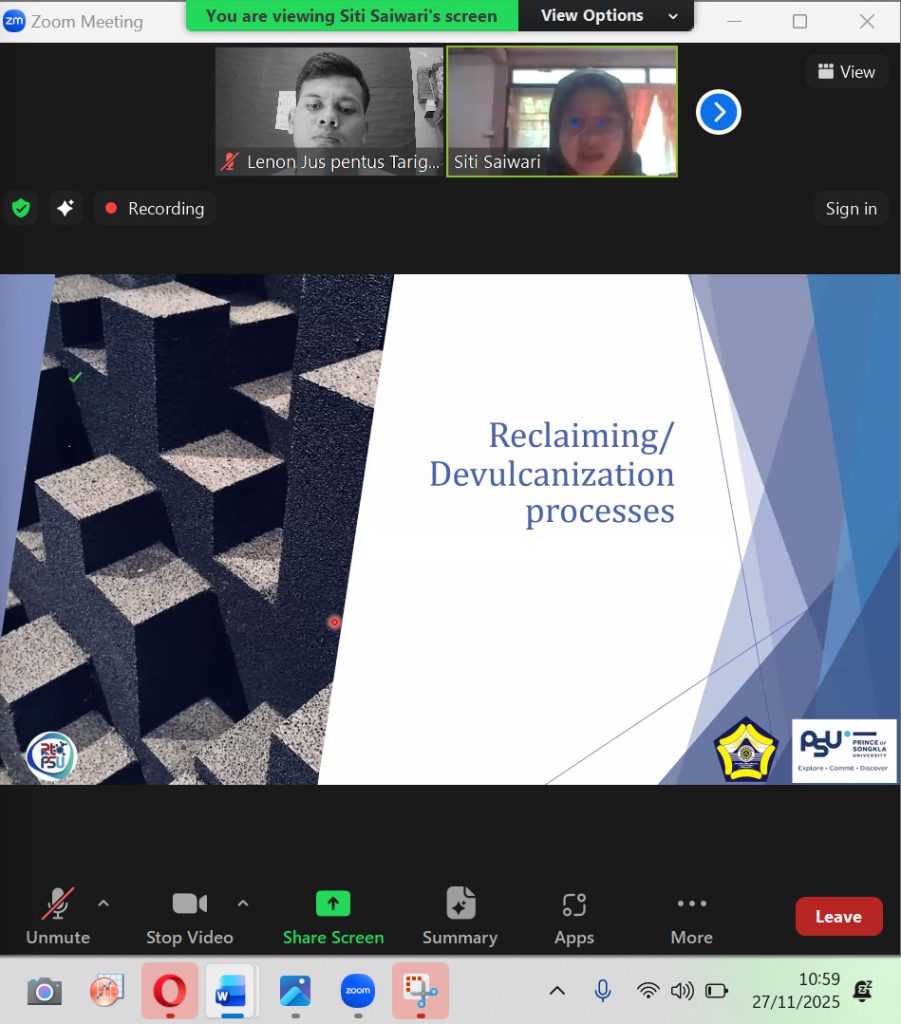Click the More options ellipsis

tap(691, 916)
